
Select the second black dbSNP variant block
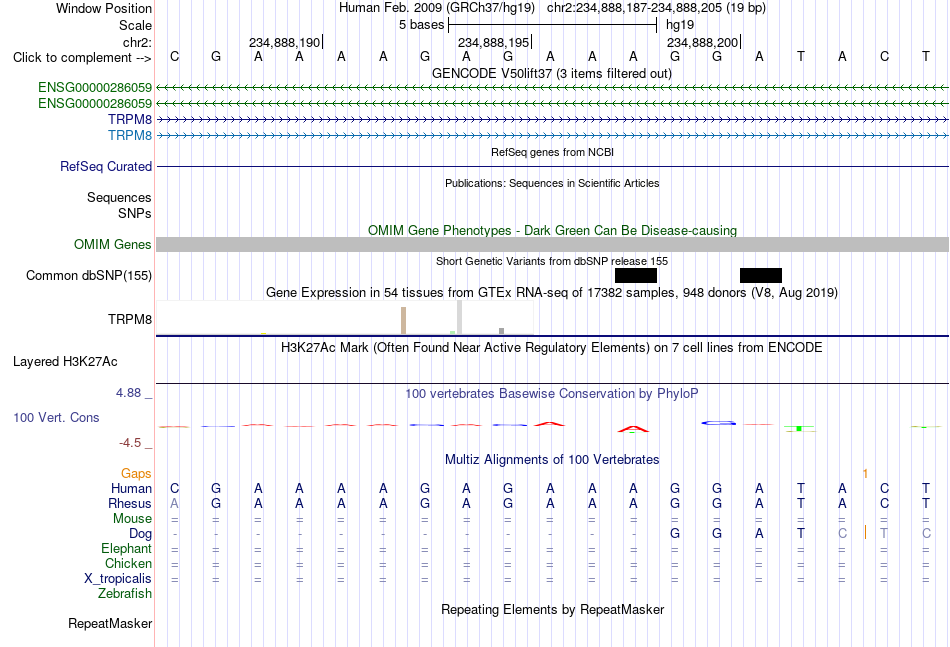(761, 276)
